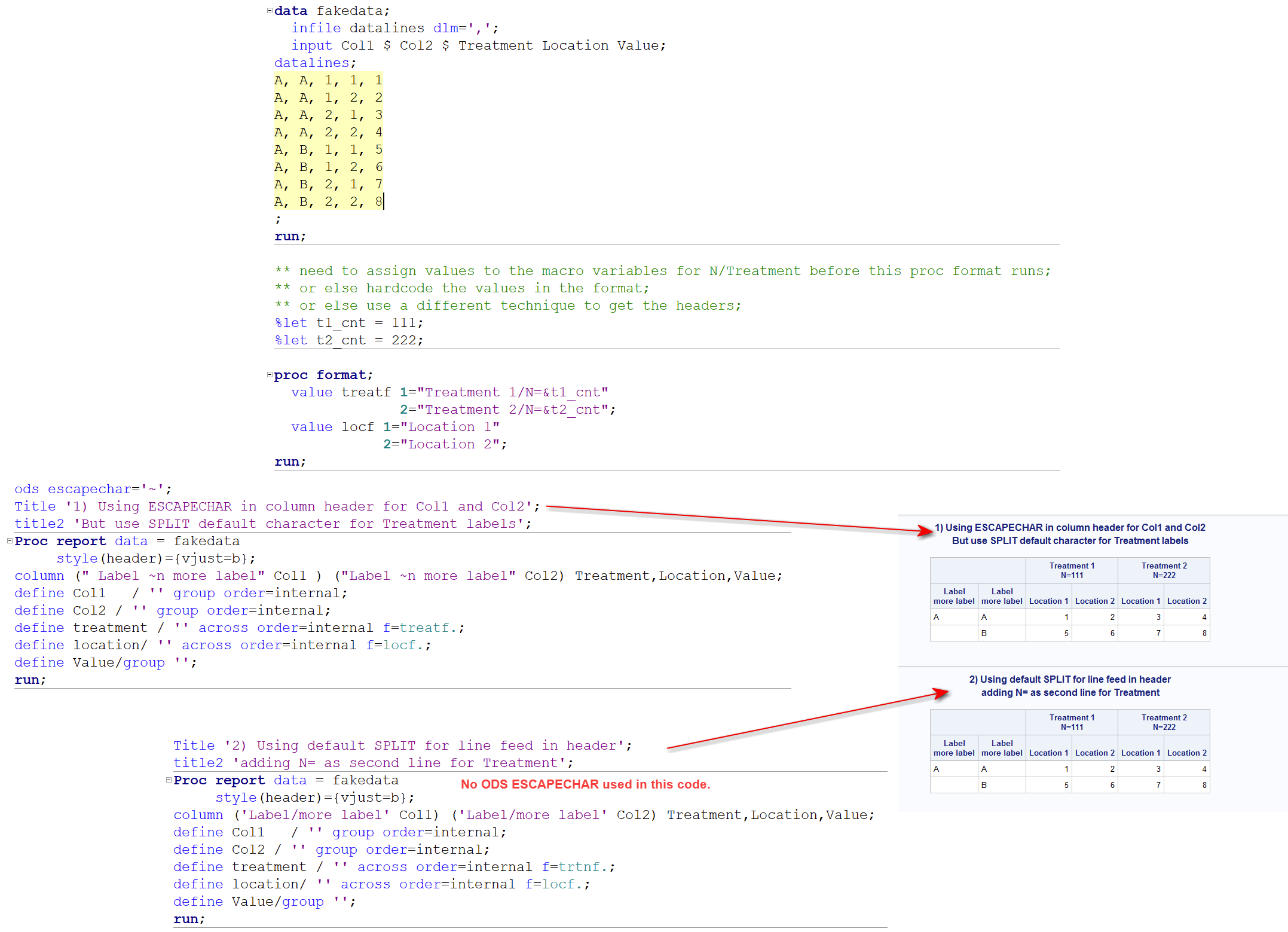Click the highlighted datalines values
The width and height of the screenshot is (1288, 932).
click(x=329, y=140)
